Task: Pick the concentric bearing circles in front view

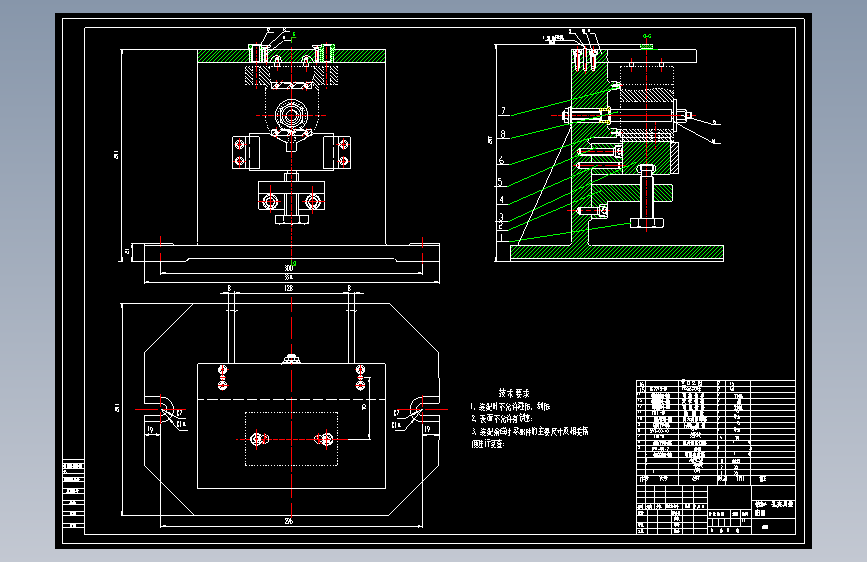Action: 291,116
